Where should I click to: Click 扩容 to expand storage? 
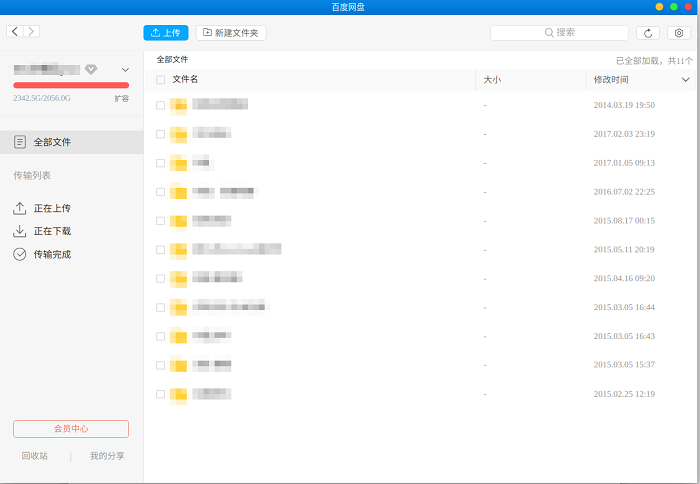click(121, 98)
